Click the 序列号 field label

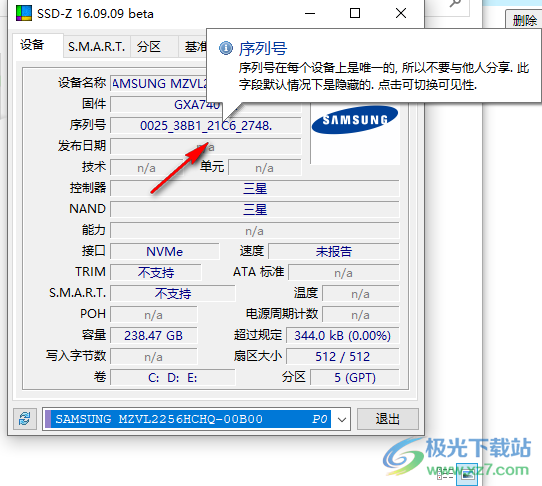87,125
